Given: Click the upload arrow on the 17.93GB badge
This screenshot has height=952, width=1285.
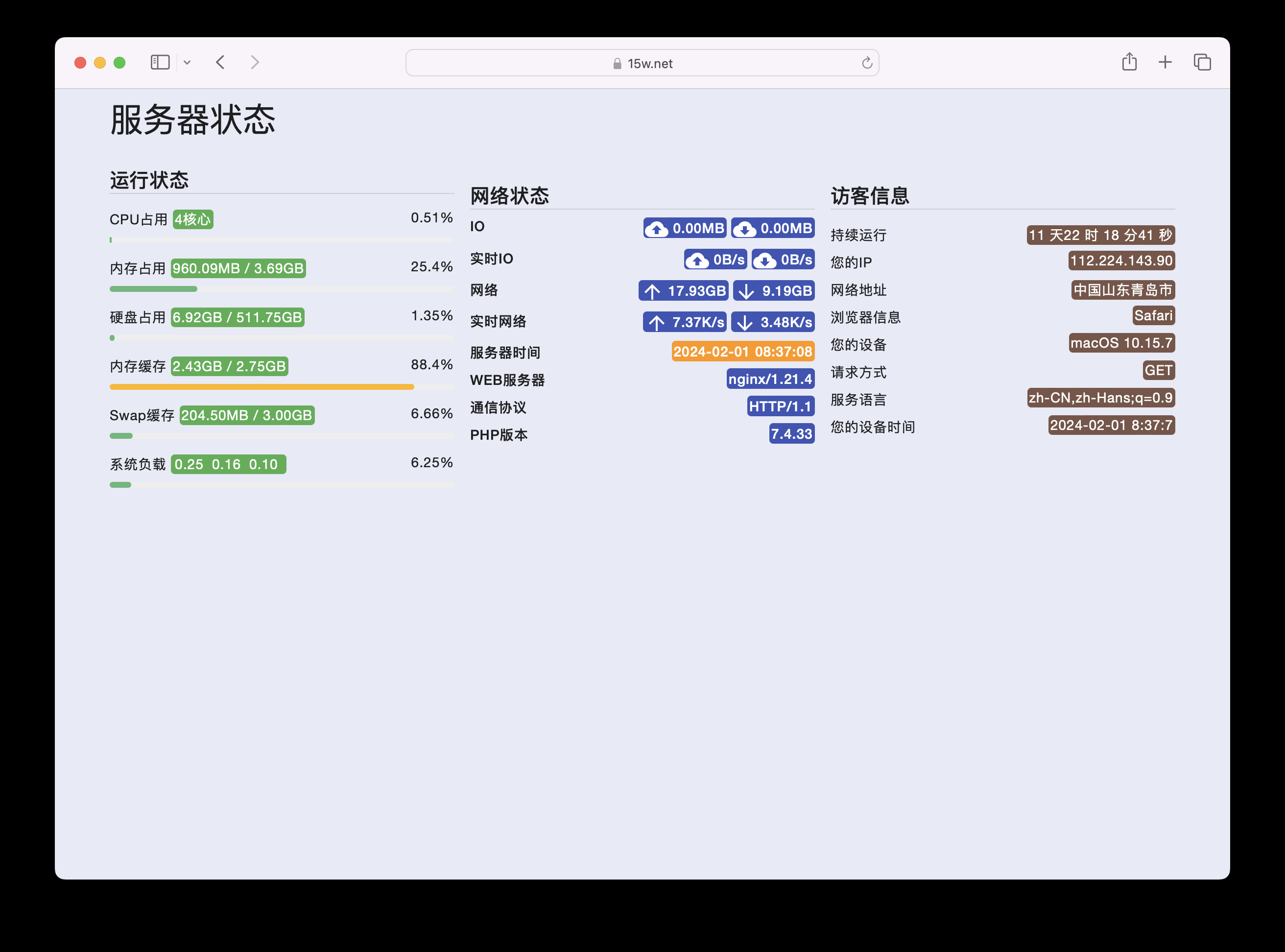Looking at the screenshot, I should pyautogui.click(x=652, y=291).
